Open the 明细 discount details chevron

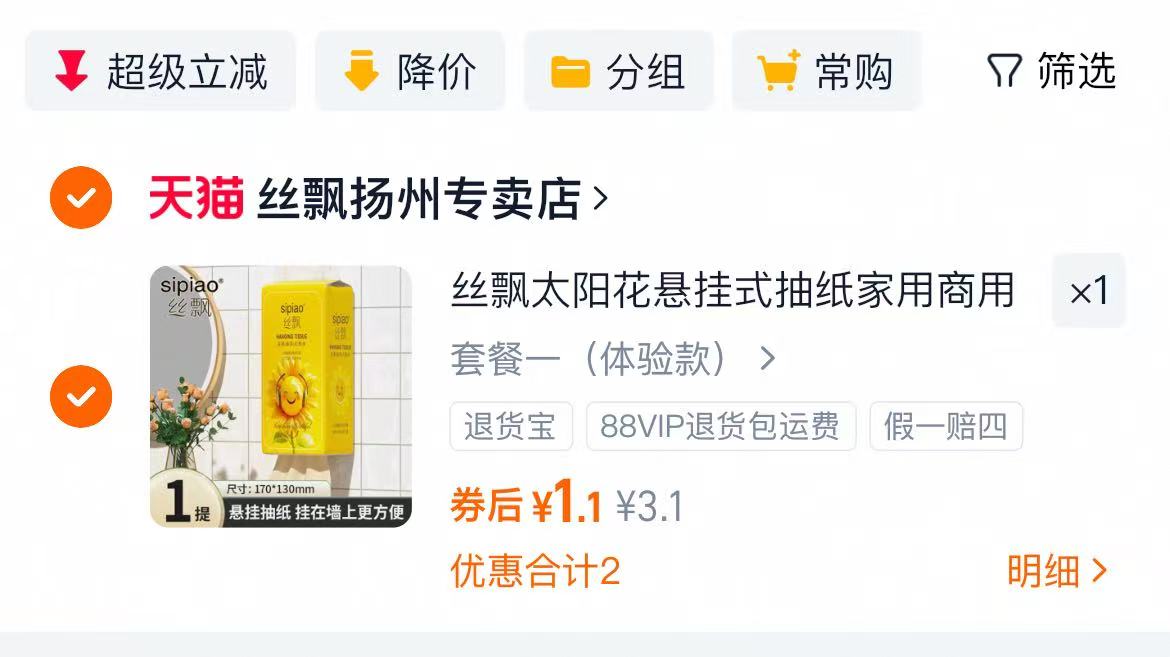coord(1057,571)
